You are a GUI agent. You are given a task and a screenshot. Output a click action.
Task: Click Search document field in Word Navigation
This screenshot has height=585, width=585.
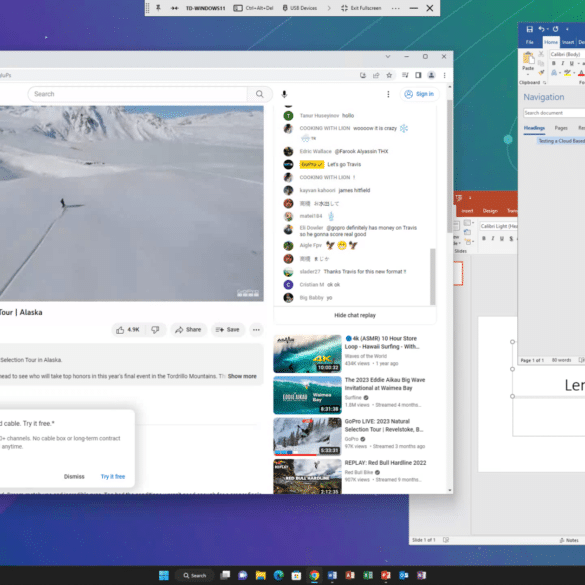[554, 113]
